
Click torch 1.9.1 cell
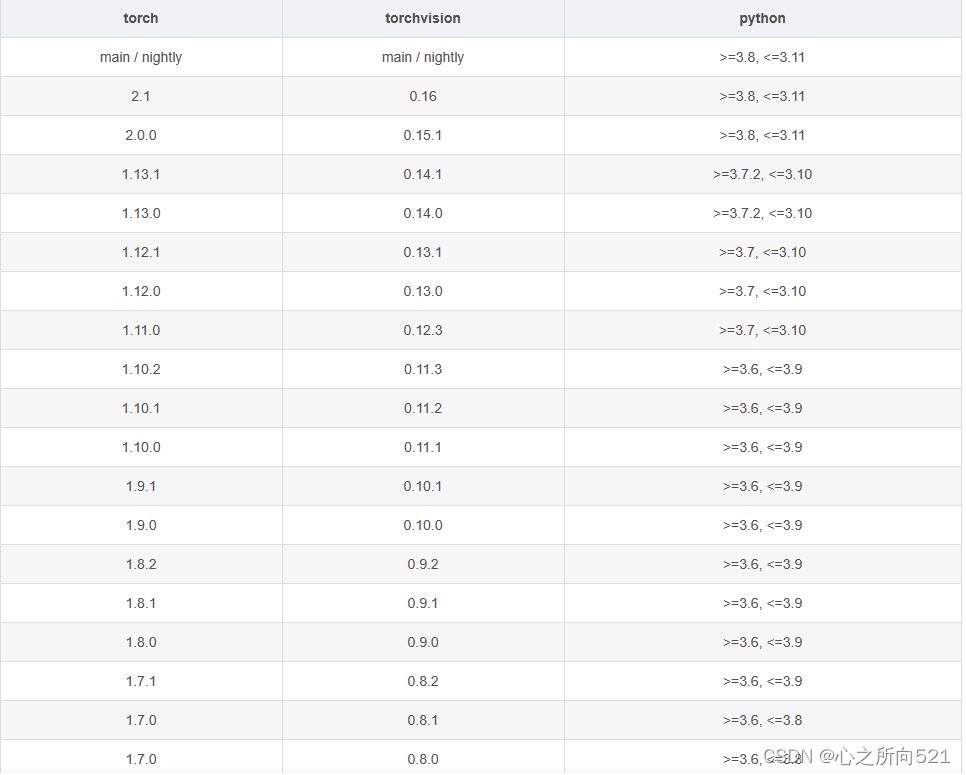coord(141,486)
